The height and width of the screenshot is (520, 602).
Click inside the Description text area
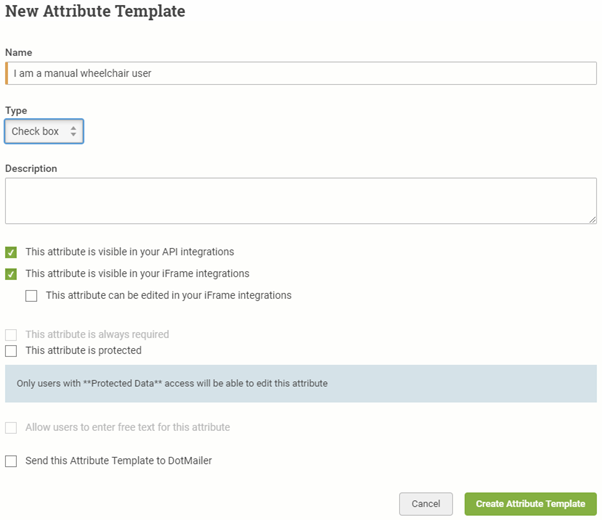click(x=301, y=200)
